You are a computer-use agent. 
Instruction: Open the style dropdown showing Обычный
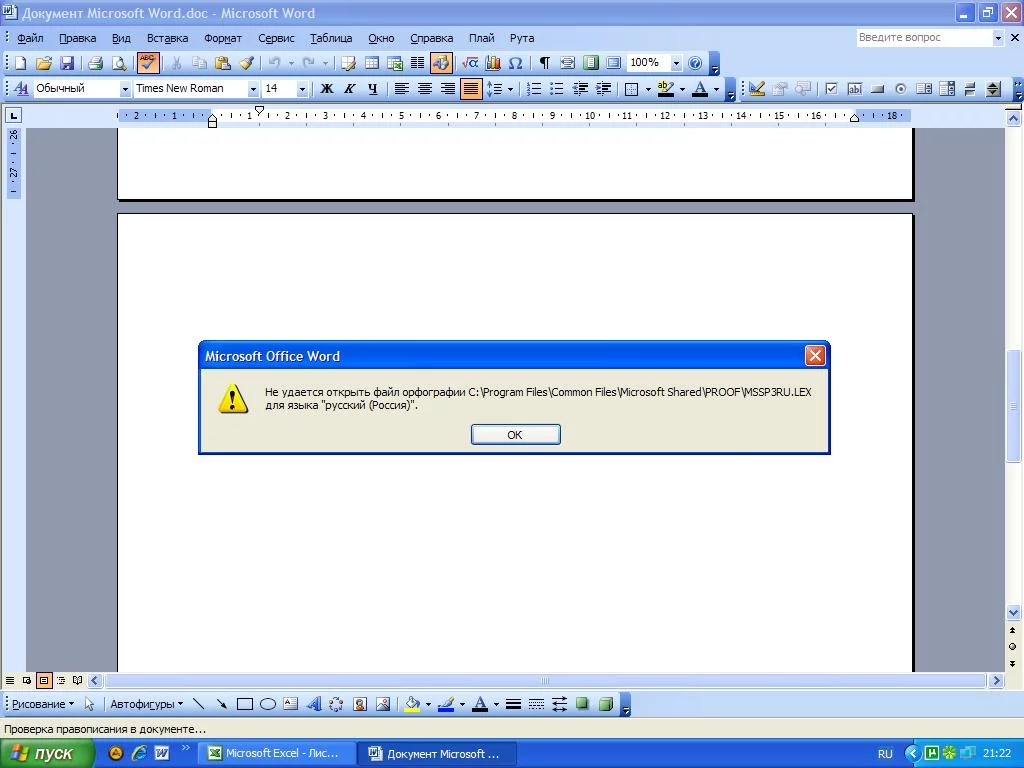(x=125, y=89)
